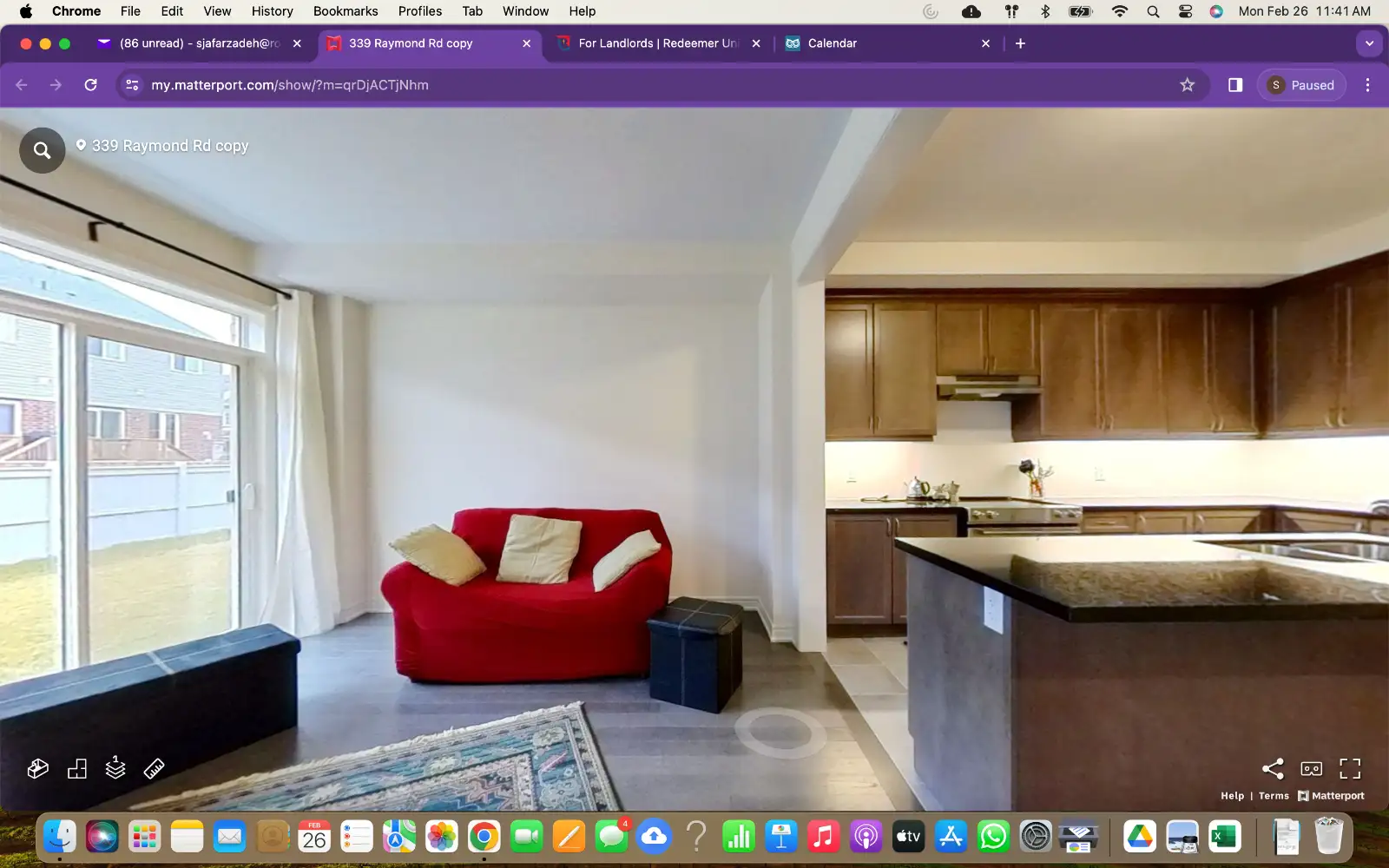
Task: View the tour in VR mode
Action: 1311,768
